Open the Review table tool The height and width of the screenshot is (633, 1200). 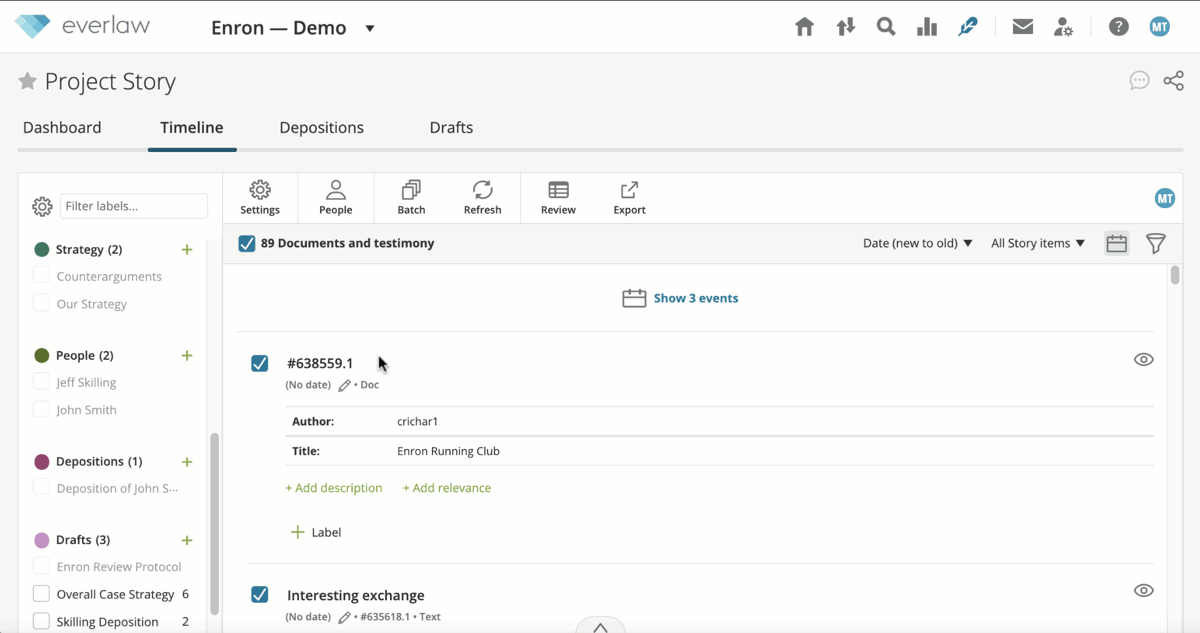coord(558,197)
